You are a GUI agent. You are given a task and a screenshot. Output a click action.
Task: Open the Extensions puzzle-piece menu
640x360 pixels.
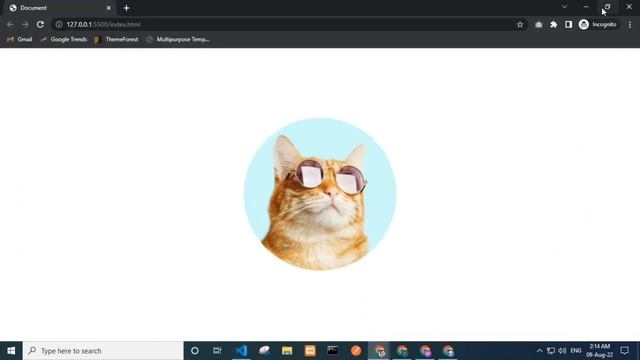click(553, 24)
